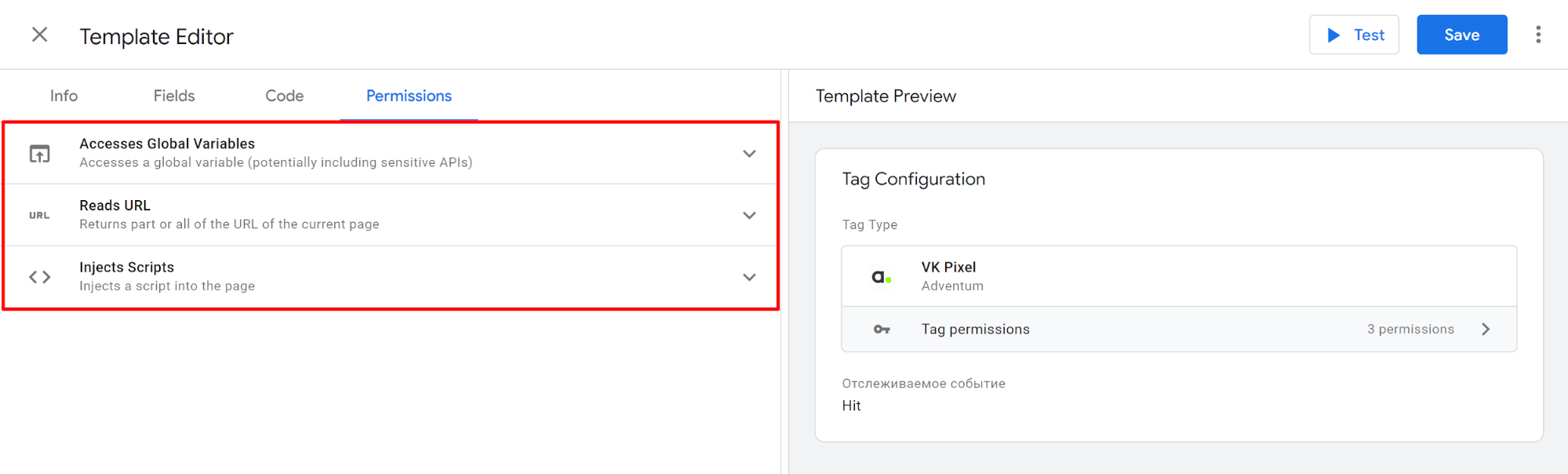Open Tag permissions with the right arrow
Viewport: 1568px width, 474px height.
point(1485,330)
